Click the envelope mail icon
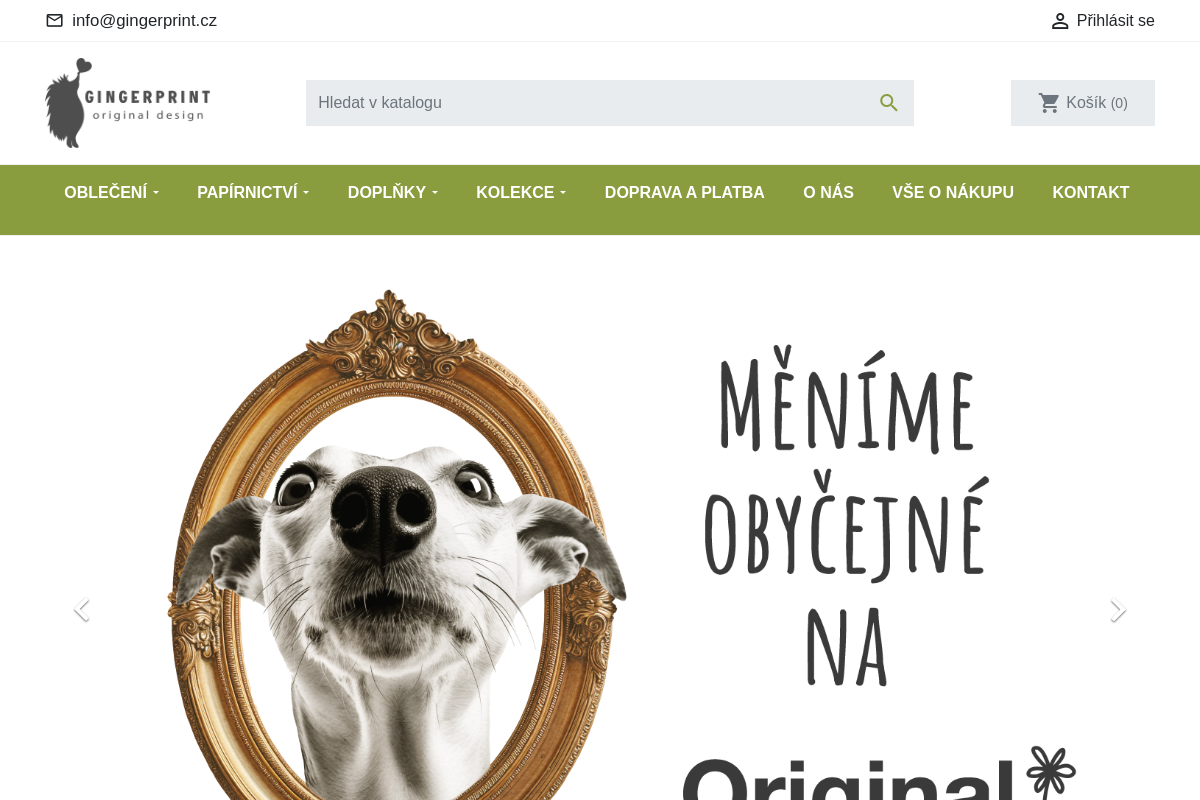The width and height of the screenshot is (1200, 800). point(55,21)
